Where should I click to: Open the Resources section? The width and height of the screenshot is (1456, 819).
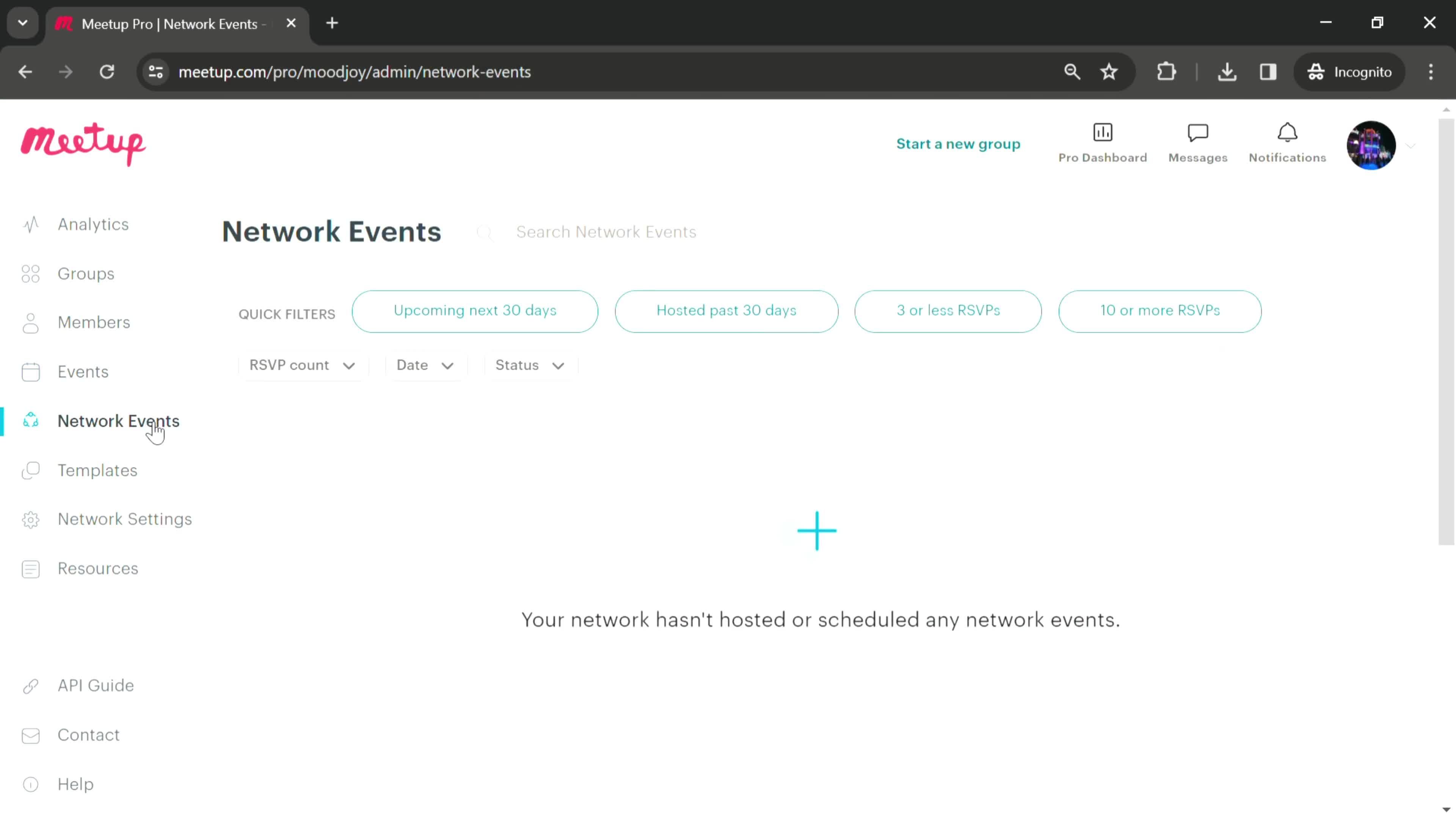(x=97, y=568)
